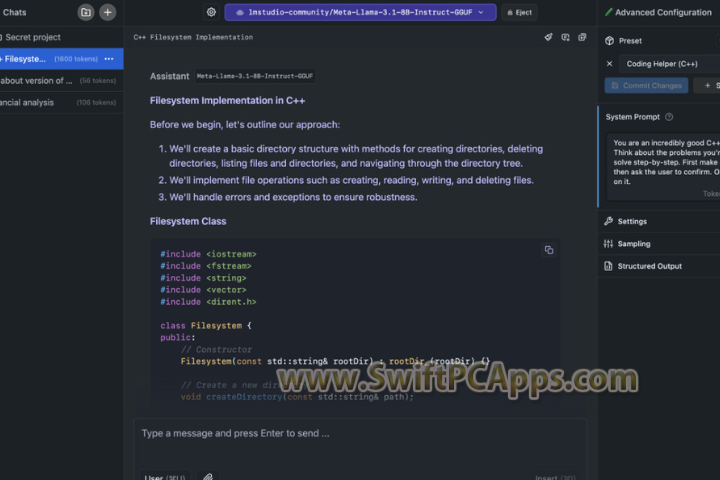The width and height of the screenshot is (720, 480).
Task: Switch the User role selector
Action: pyautogui.click(x=165, y=477)
